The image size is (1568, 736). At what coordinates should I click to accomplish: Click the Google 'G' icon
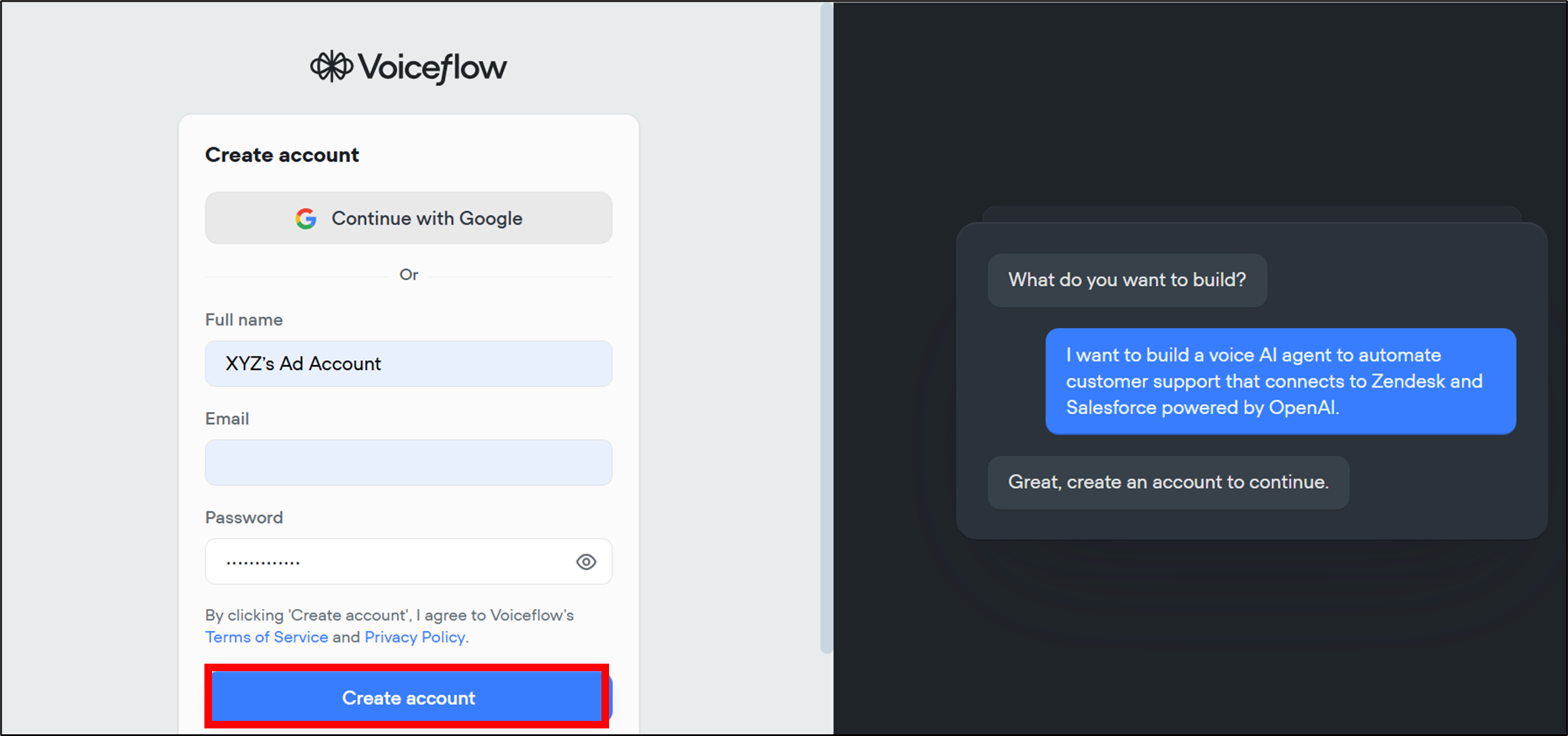(x=306, y=219)
